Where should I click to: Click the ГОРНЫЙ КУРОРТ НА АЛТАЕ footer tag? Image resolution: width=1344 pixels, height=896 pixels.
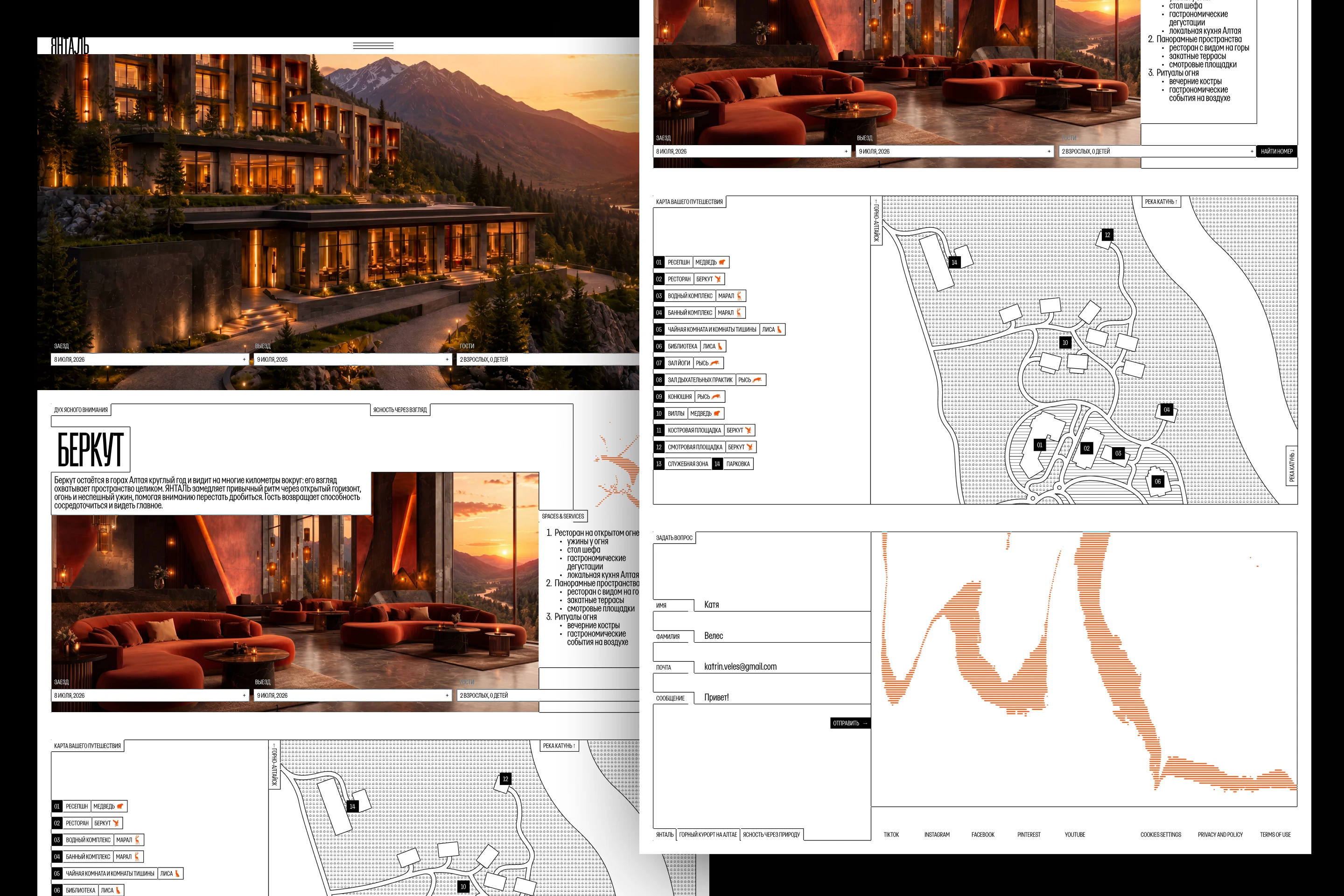708,835
